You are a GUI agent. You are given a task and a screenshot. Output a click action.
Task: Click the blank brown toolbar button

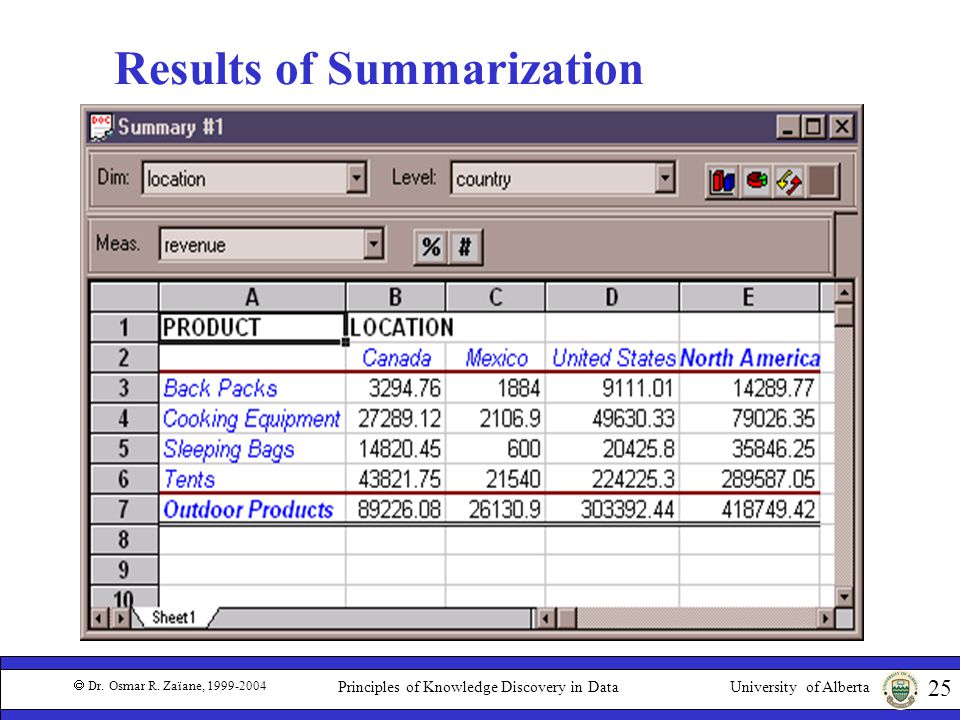822,181
